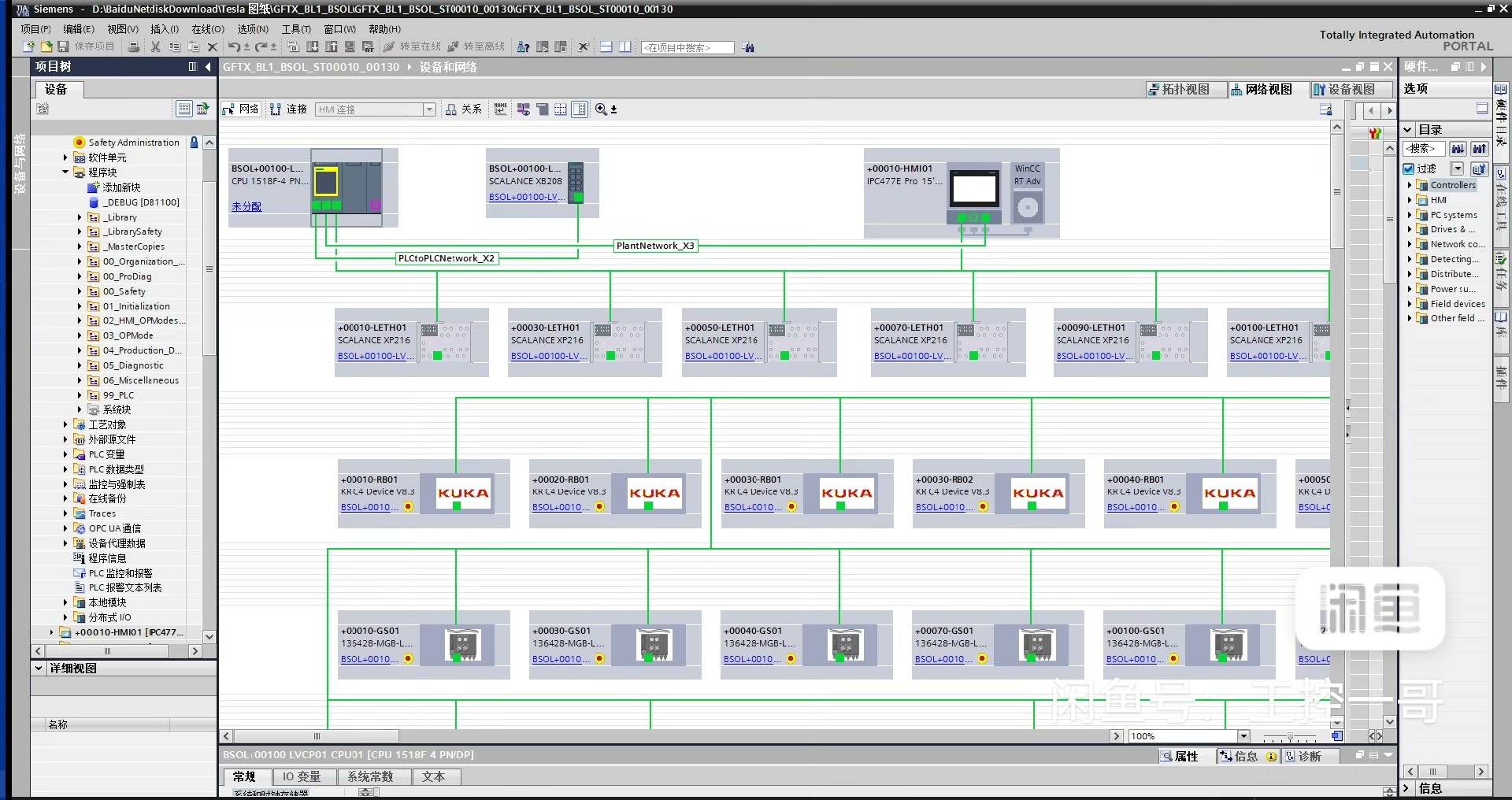Viewport: 1512px width, 800px height.
Task: Click the Relations (关系) icon in network toolbar
Action: pyautogui.click(x=464, y=109)
